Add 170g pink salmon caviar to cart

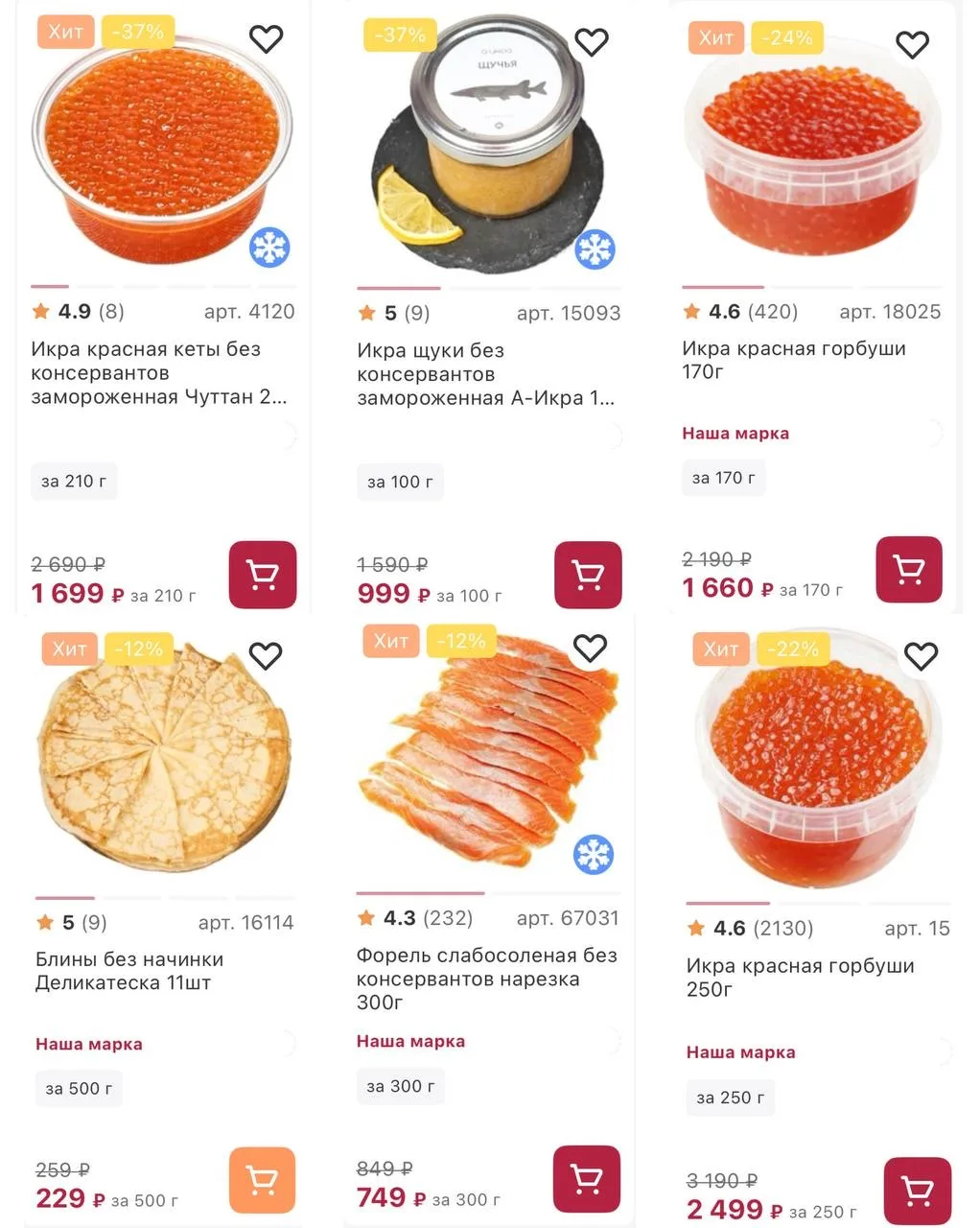[x=908, y=570]
